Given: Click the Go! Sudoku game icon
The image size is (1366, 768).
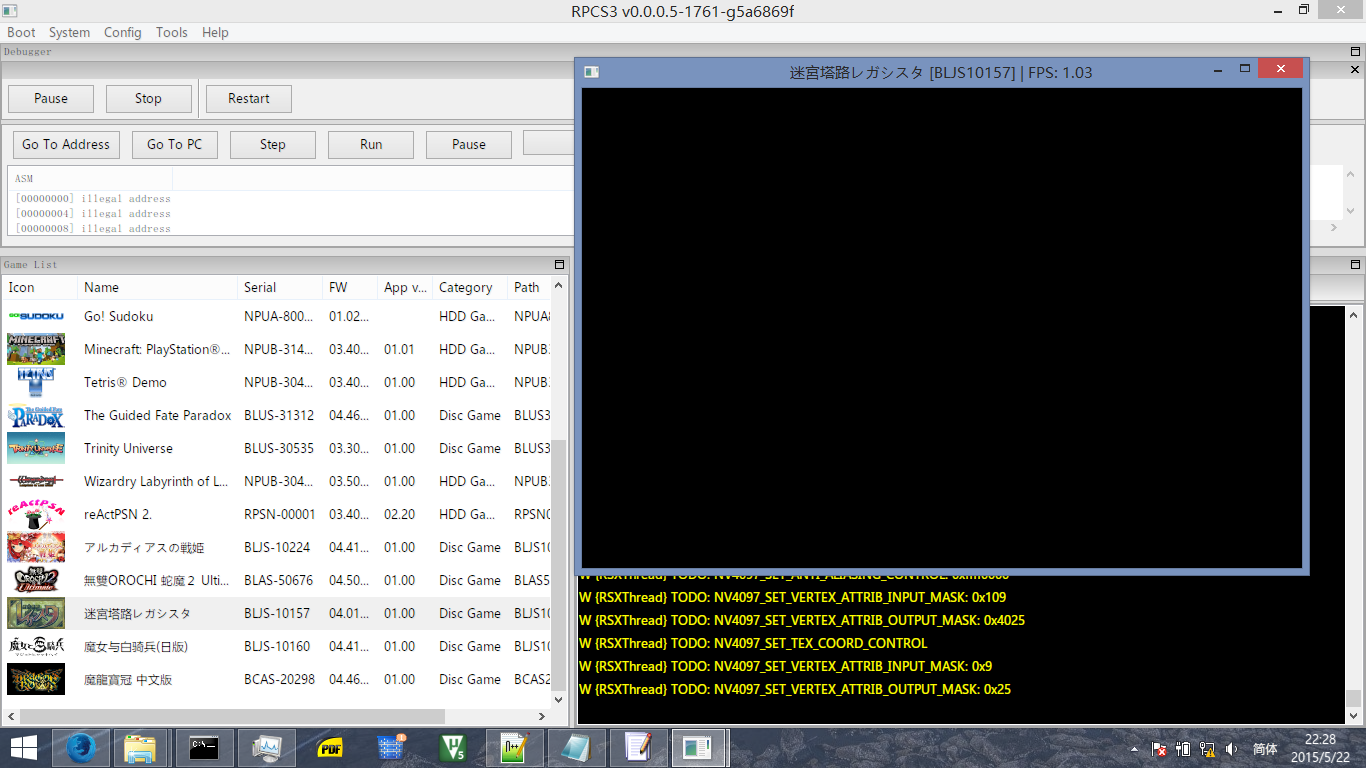Looking at the screenshot, I should coord(36,316).
